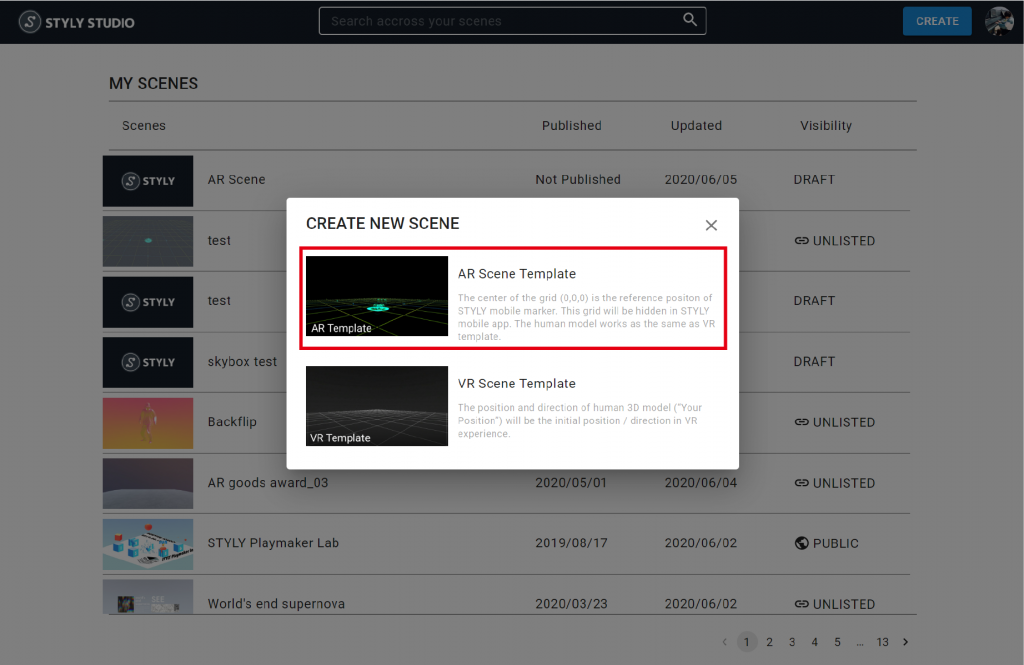Click the Updated column header
Screen dimensions: 1024x665
click(696, 125)
